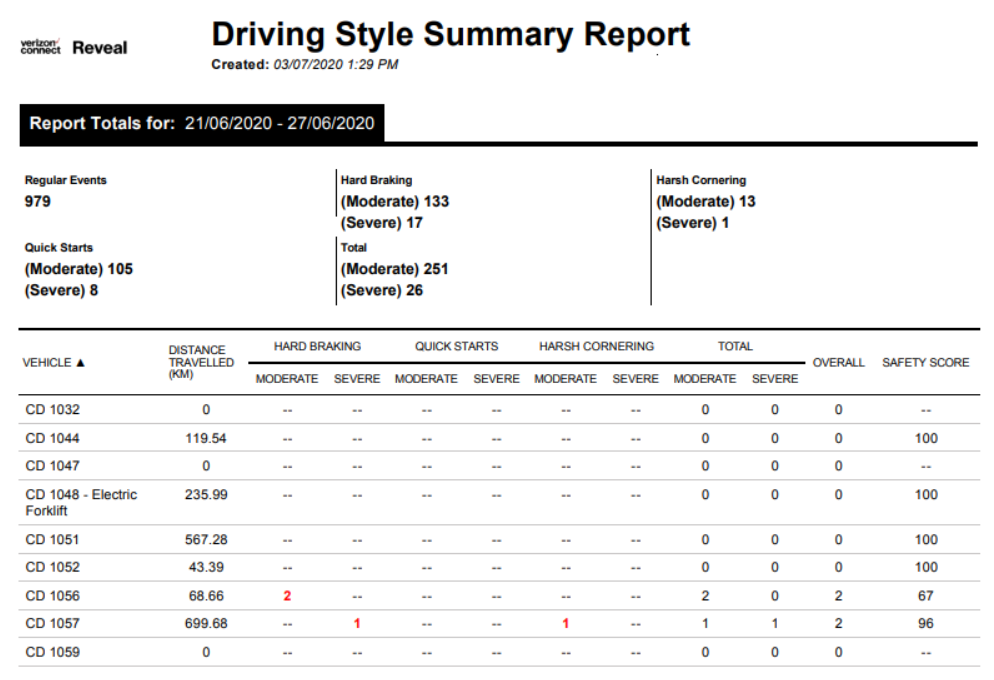994x680 pixels.
Task: Click Hard Braking Severe 17 total
Action: pyautogui.click(x=382, y=223)
